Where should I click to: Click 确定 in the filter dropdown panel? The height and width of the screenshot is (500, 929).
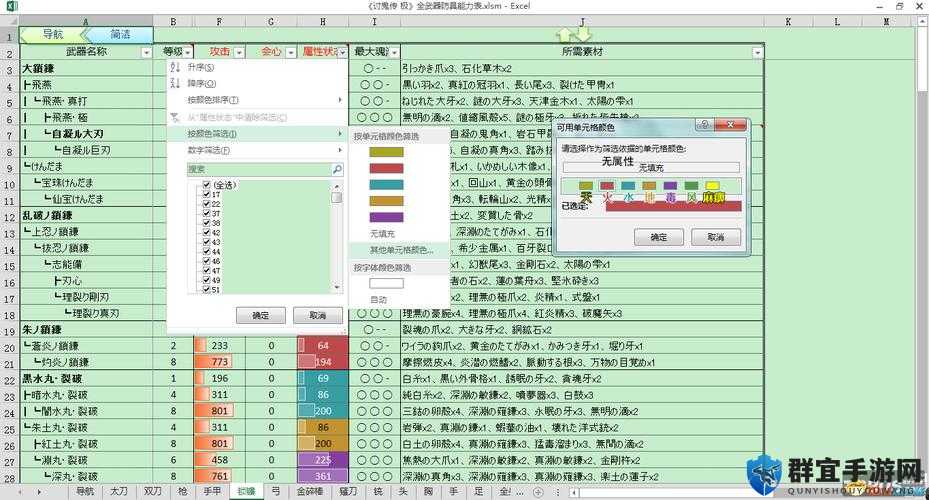click(261, 316)
